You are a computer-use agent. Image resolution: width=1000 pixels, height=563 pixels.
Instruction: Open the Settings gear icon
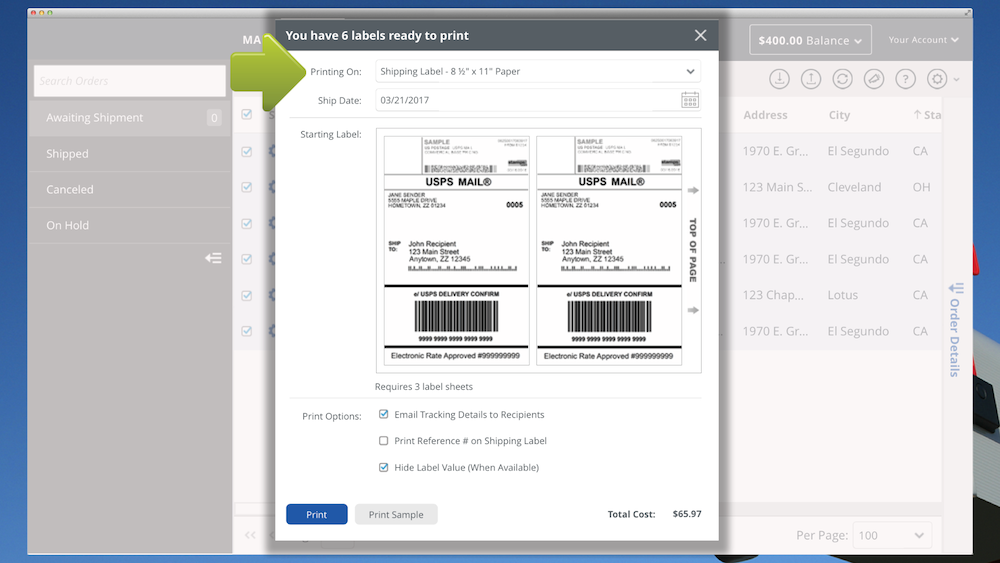click(x=937, y=79)
